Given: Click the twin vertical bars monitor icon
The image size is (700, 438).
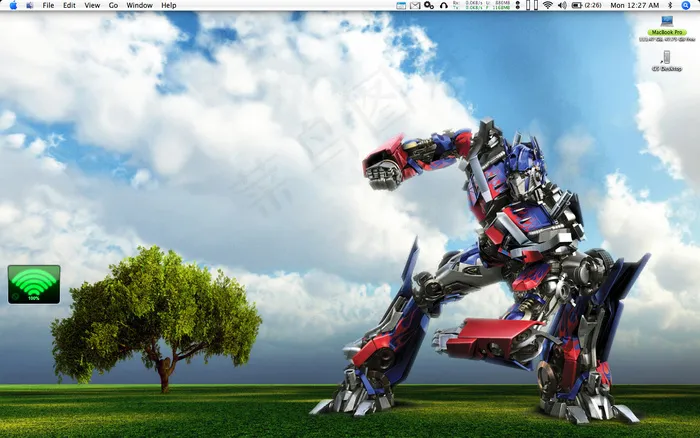Looking at the screenshot, I should (532, 5).
